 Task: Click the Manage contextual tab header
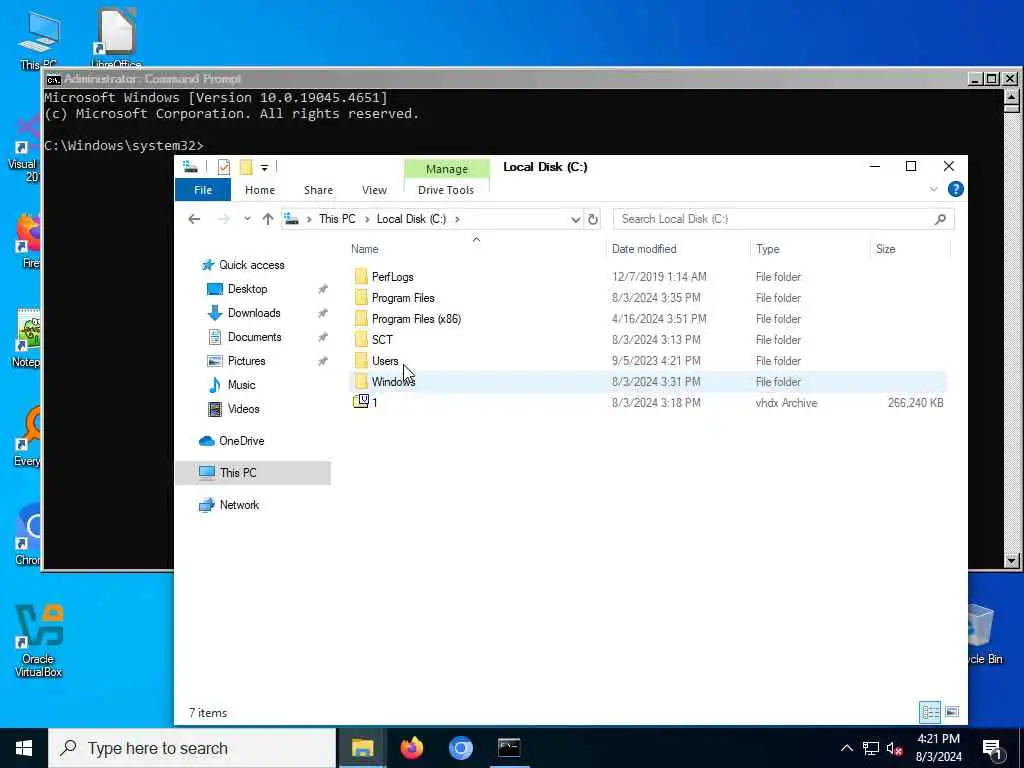[447, 169]
